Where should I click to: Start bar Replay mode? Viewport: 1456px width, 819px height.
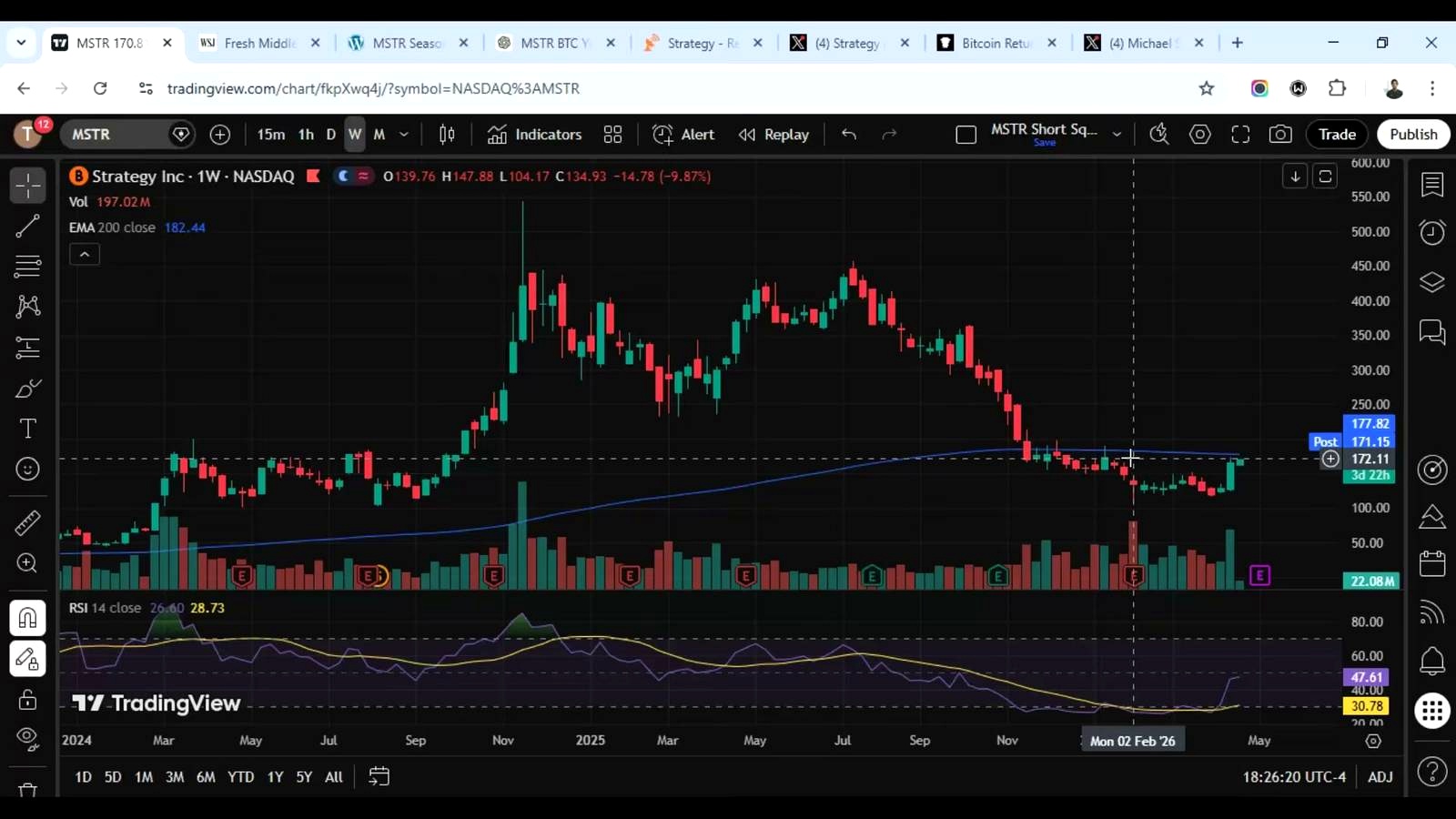tap(774, 135)
